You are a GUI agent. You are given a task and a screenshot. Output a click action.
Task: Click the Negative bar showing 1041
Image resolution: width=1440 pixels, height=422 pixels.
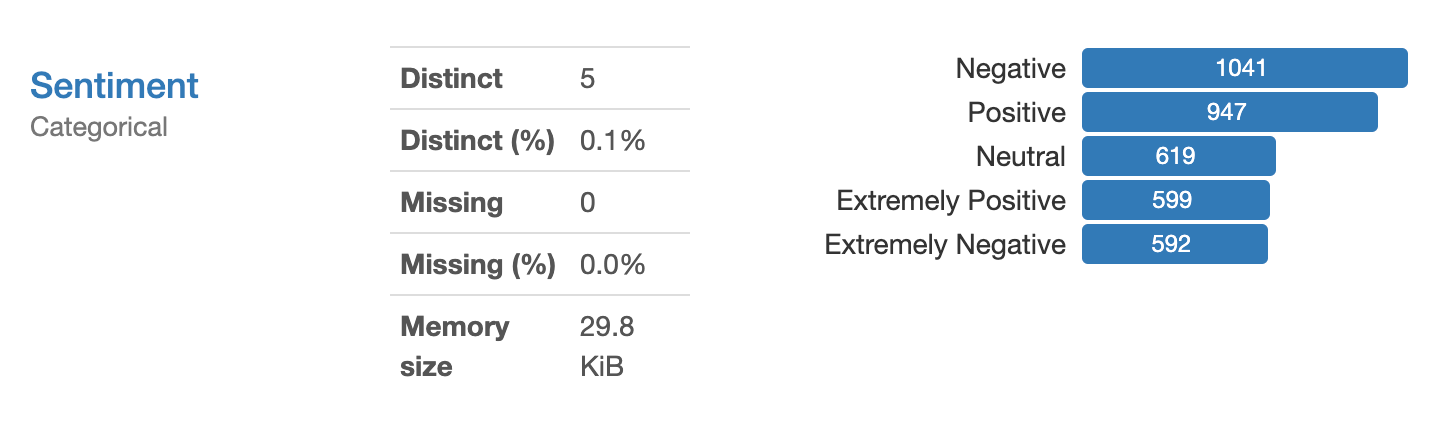coord(1244,68)
